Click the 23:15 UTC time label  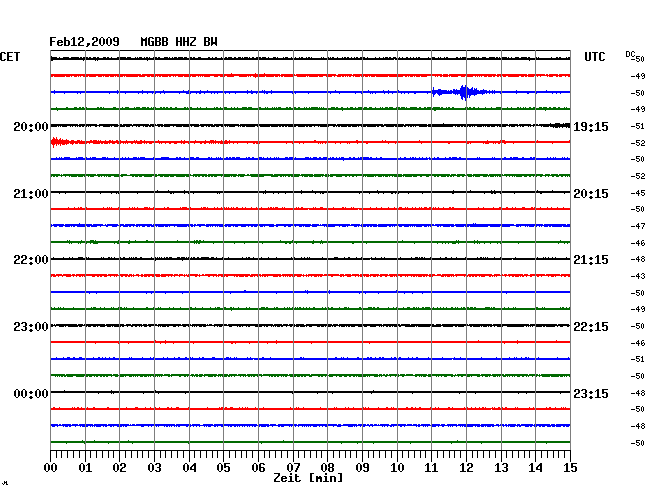[x=591, y=393]
